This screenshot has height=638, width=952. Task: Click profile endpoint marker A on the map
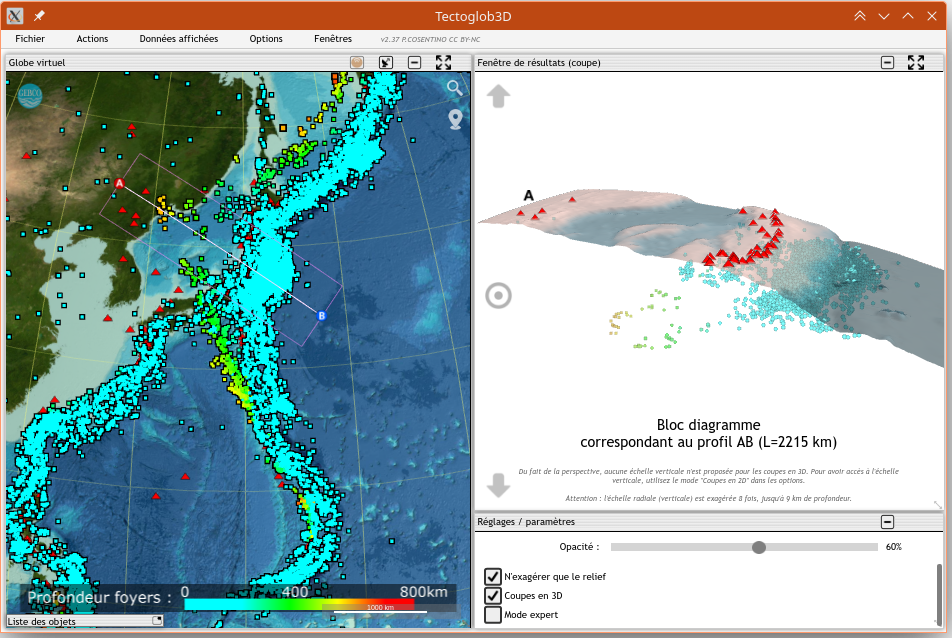119,184
